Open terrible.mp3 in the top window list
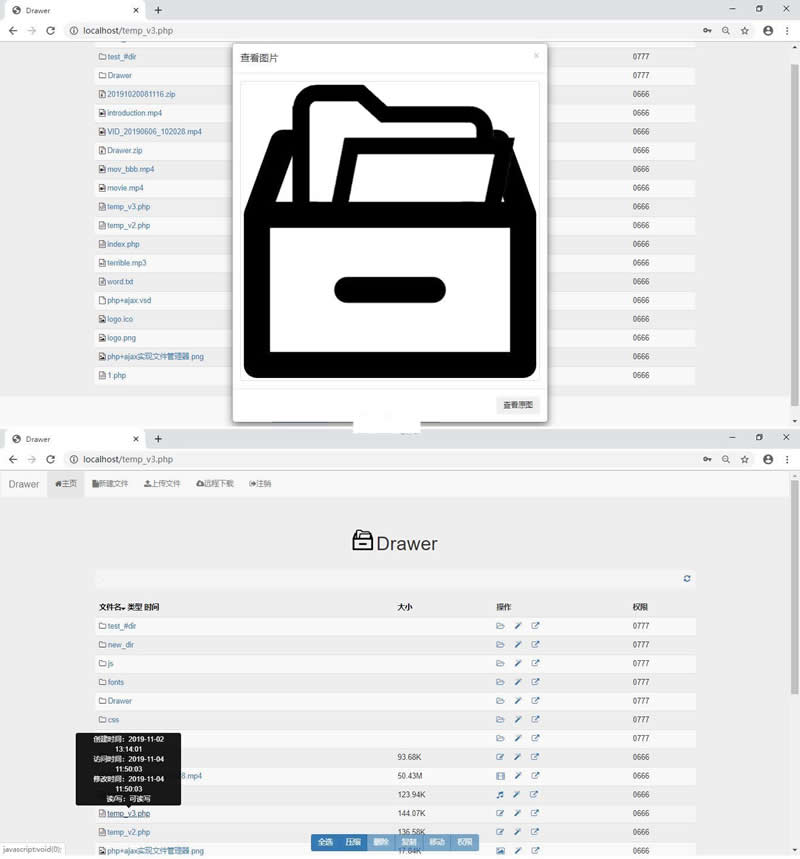The image size is (800, 859). click(x=127, y=263)
